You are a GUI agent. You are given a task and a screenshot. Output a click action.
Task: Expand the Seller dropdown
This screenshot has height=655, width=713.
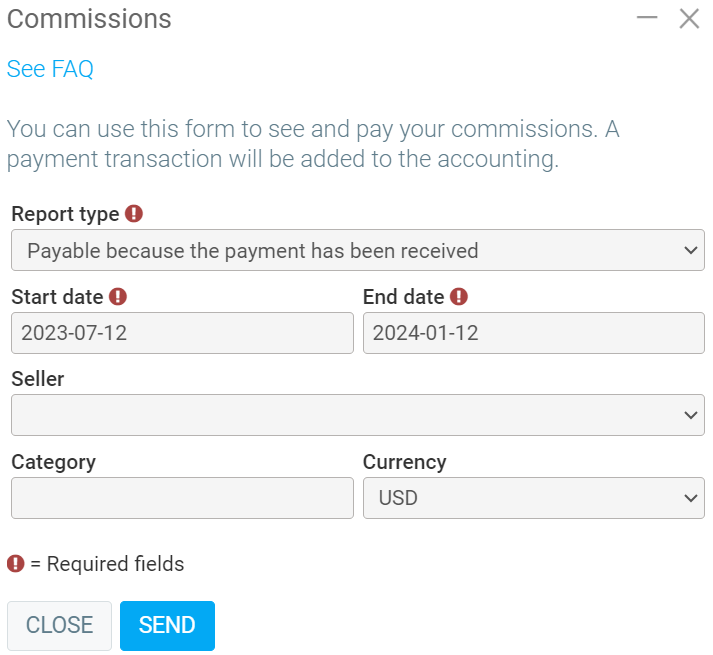(x=357, y=415)
